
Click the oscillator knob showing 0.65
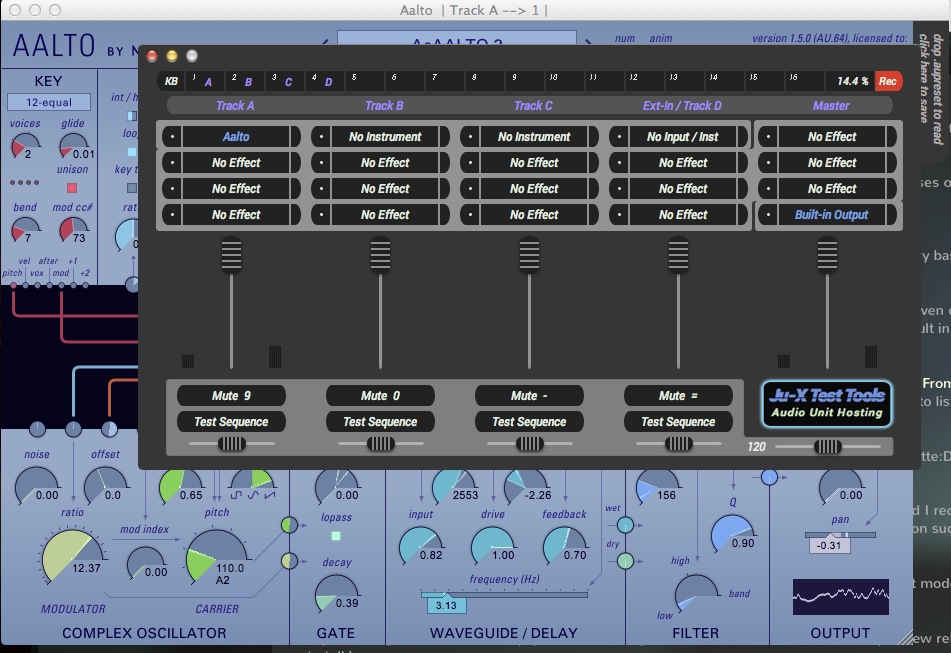coord(180,486)
